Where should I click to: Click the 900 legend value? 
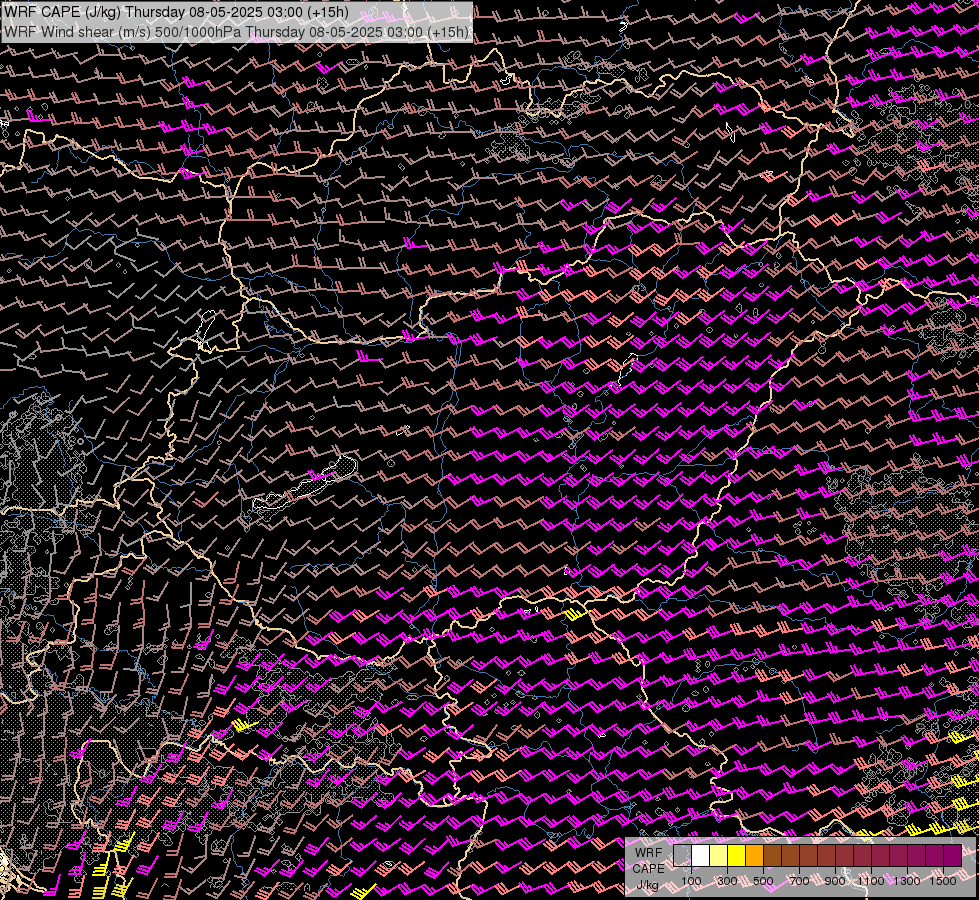835,881
